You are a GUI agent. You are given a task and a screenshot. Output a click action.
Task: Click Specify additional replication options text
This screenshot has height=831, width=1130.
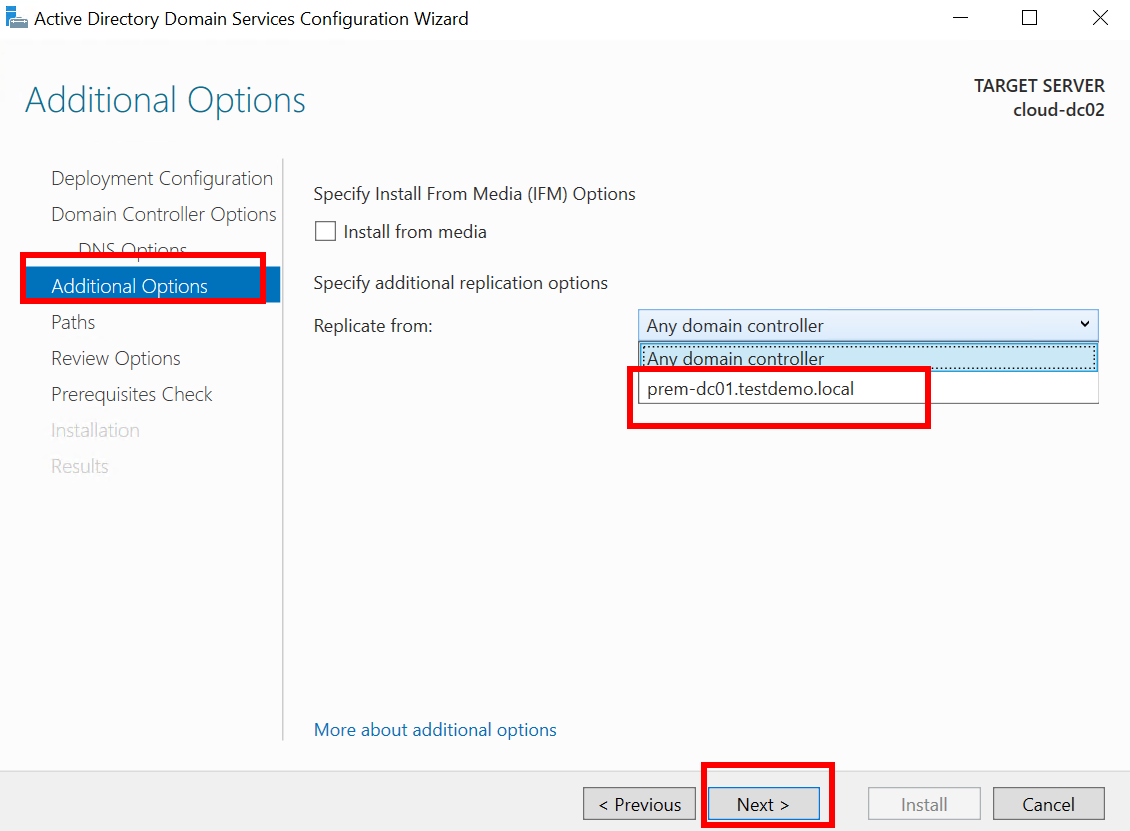click(x=461, y=283)
